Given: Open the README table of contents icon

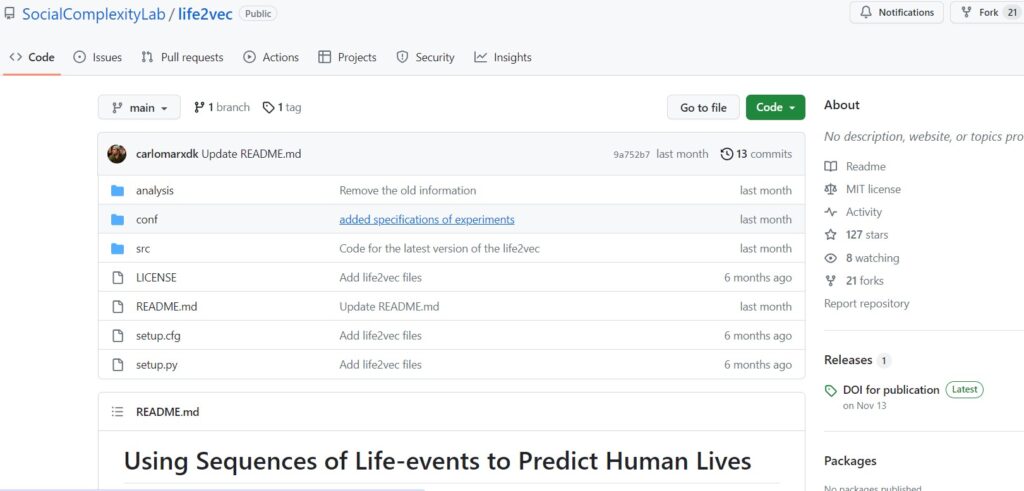Looking at the screenshot, I should (x=117, y=411).
